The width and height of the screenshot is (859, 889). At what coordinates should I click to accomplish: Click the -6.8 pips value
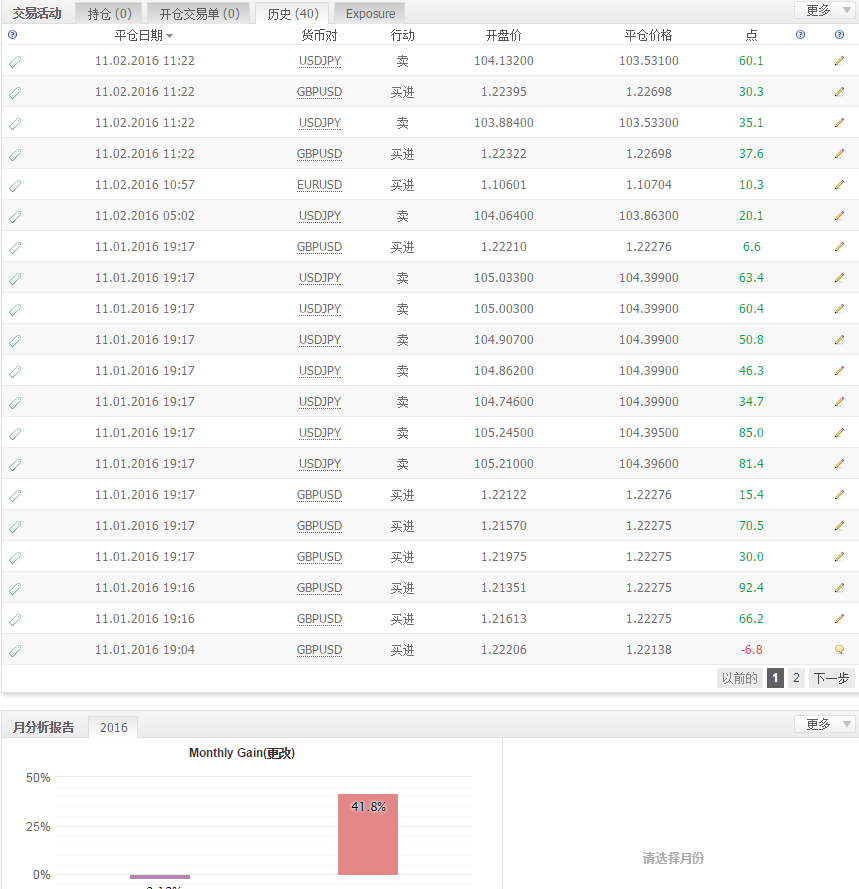(752, 650)
